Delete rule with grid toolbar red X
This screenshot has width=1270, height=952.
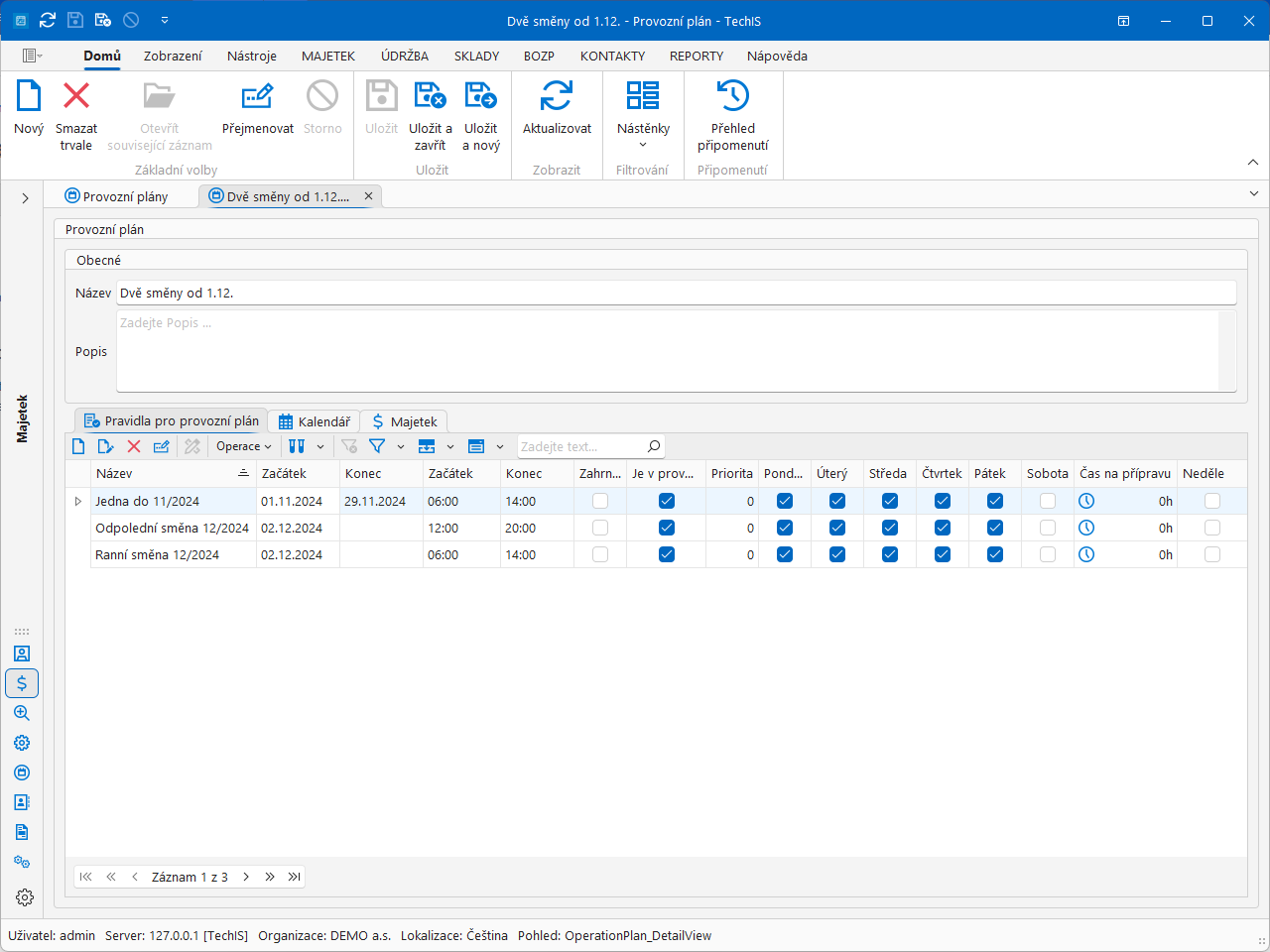[x=134, y=446]
